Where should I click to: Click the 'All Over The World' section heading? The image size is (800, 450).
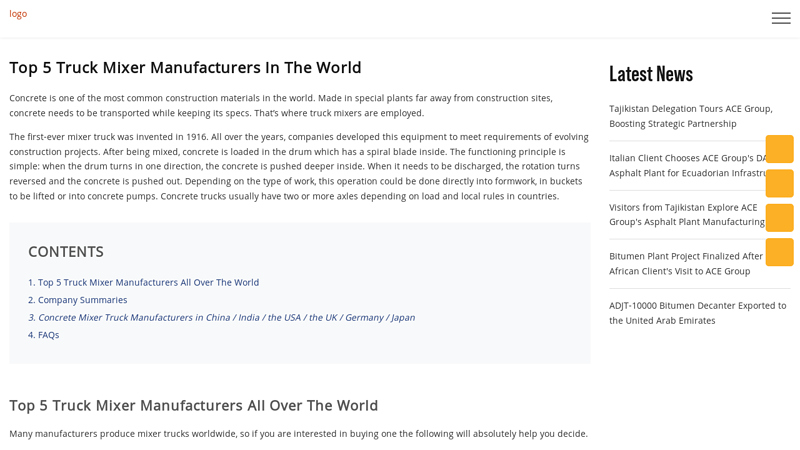coord(193,405)
